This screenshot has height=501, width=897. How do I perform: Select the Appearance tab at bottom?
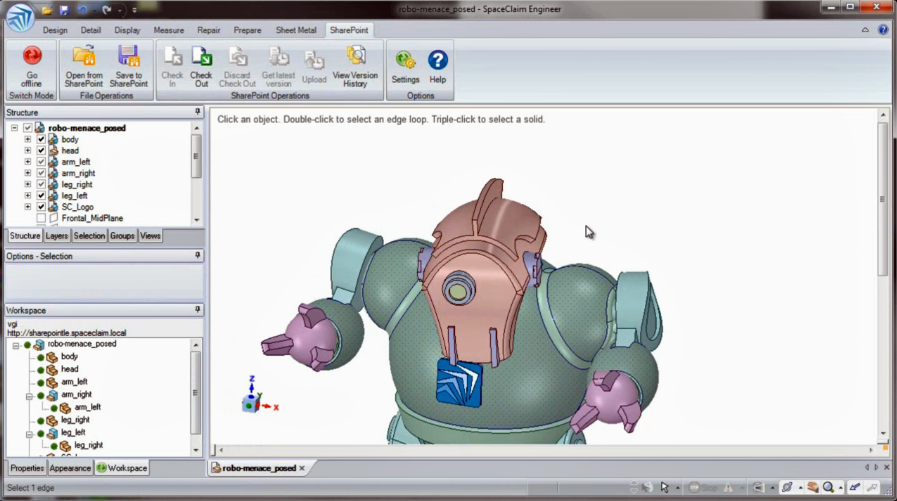click(x=70, y=468)
